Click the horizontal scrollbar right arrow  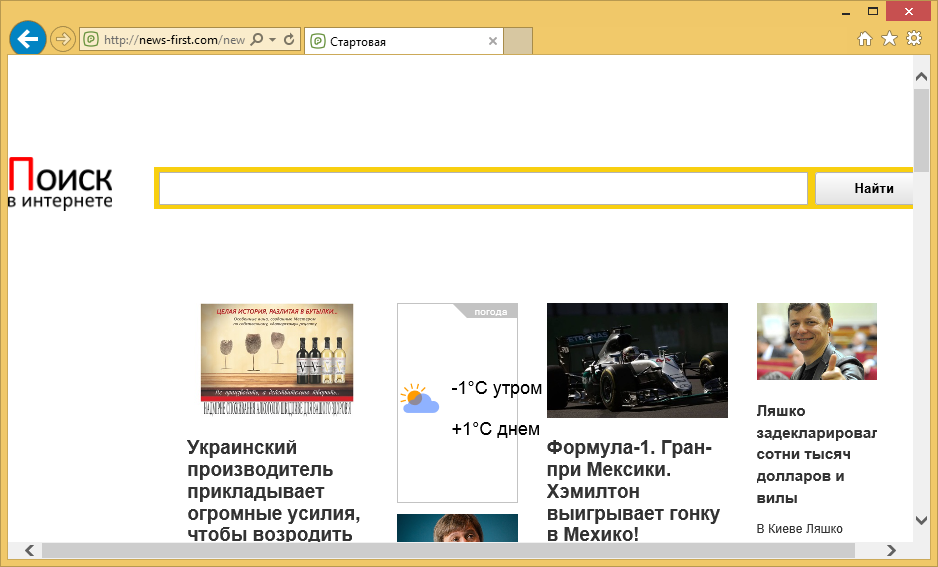click(891, 550)
